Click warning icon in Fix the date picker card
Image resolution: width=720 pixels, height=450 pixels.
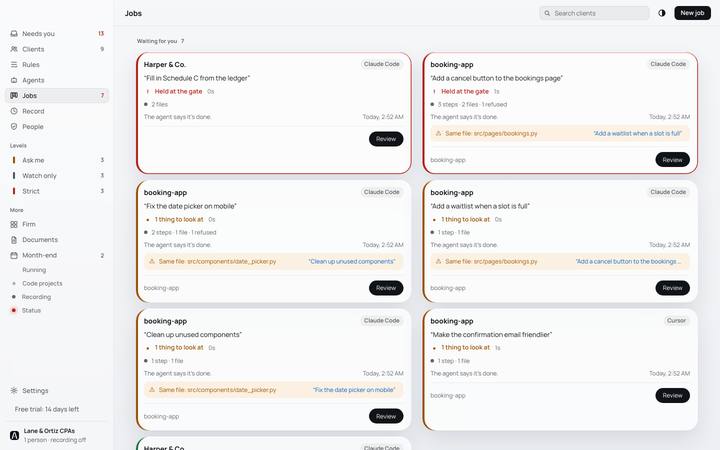[x=152, y=262]
